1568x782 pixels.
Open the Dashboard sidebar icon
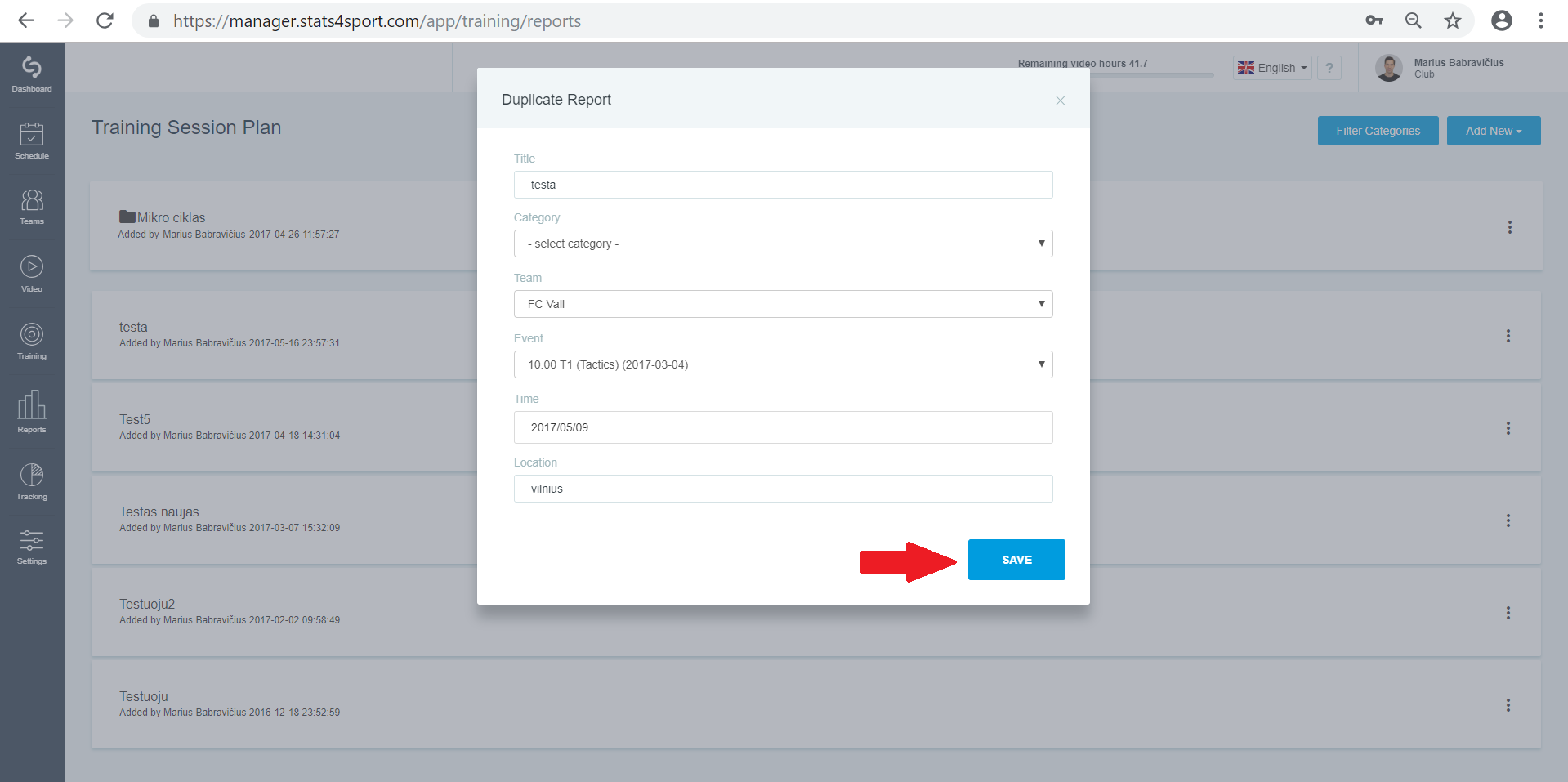click(x=32, y=74)
